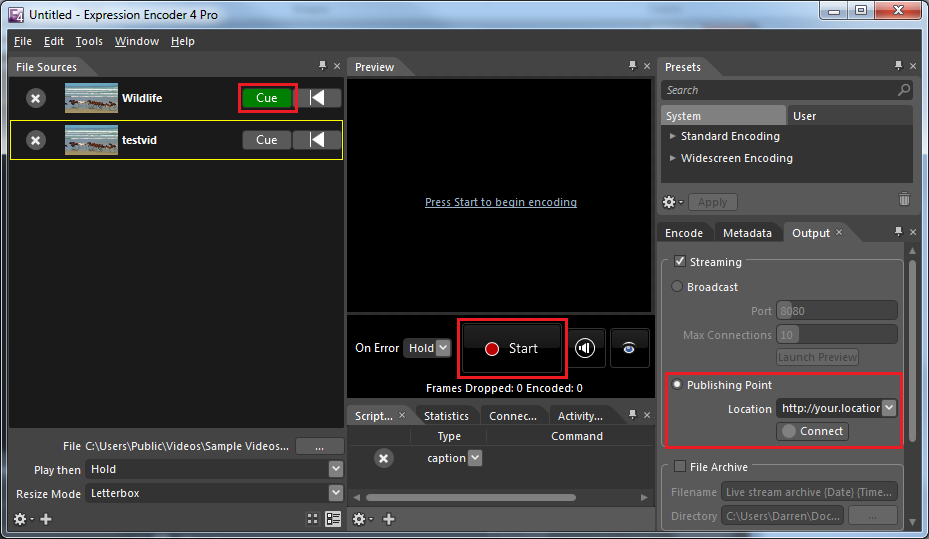The height and width of the screenshot is (539, 929).
Task: Close the Script commands panel
Action: 647,415
